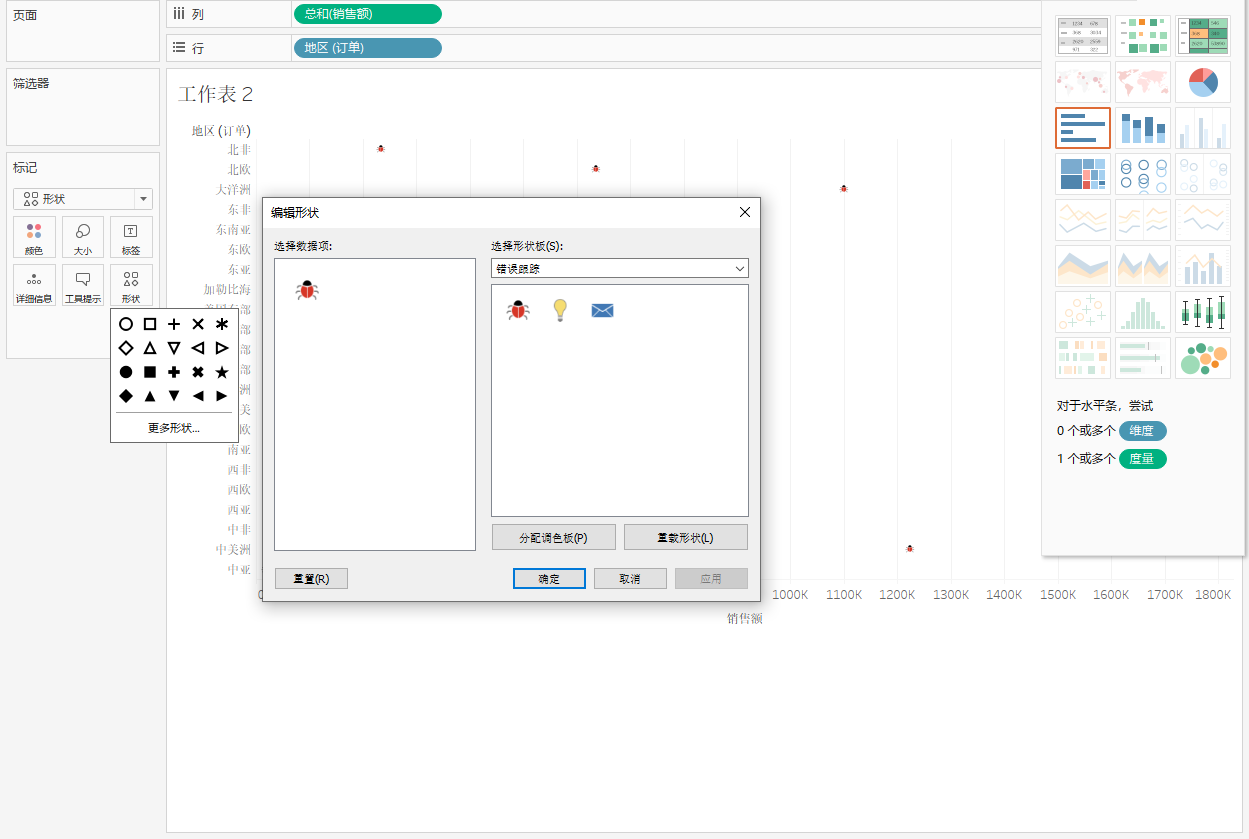
Task: Open the 标签 marks card
Action: point(131,238)
